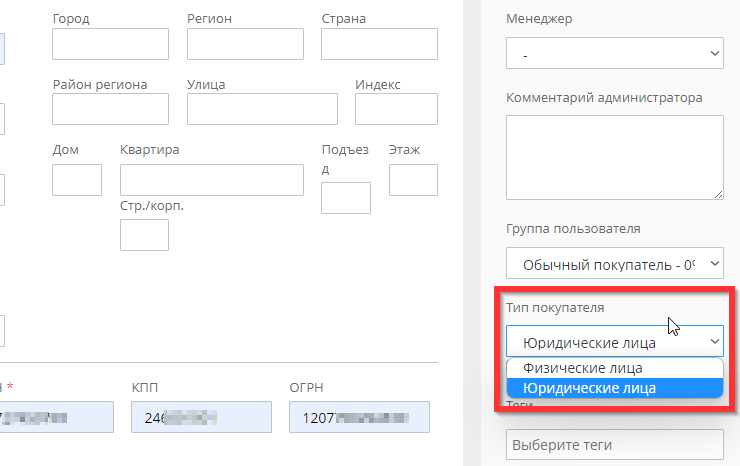740x466 pixels.
Task: Click the Квартира input field
Action: pyautogui.click(x=211, y=180)
